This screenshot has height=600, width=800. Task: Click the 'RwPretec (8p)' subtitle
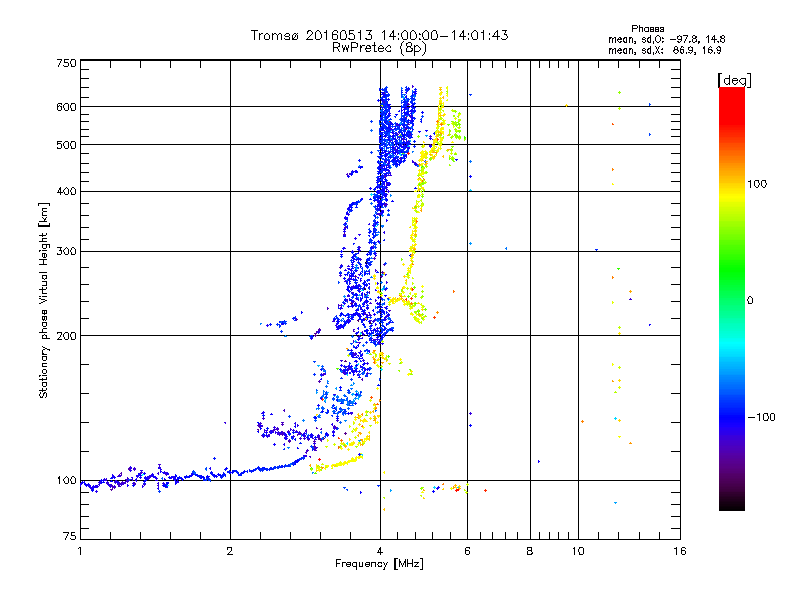379,48
